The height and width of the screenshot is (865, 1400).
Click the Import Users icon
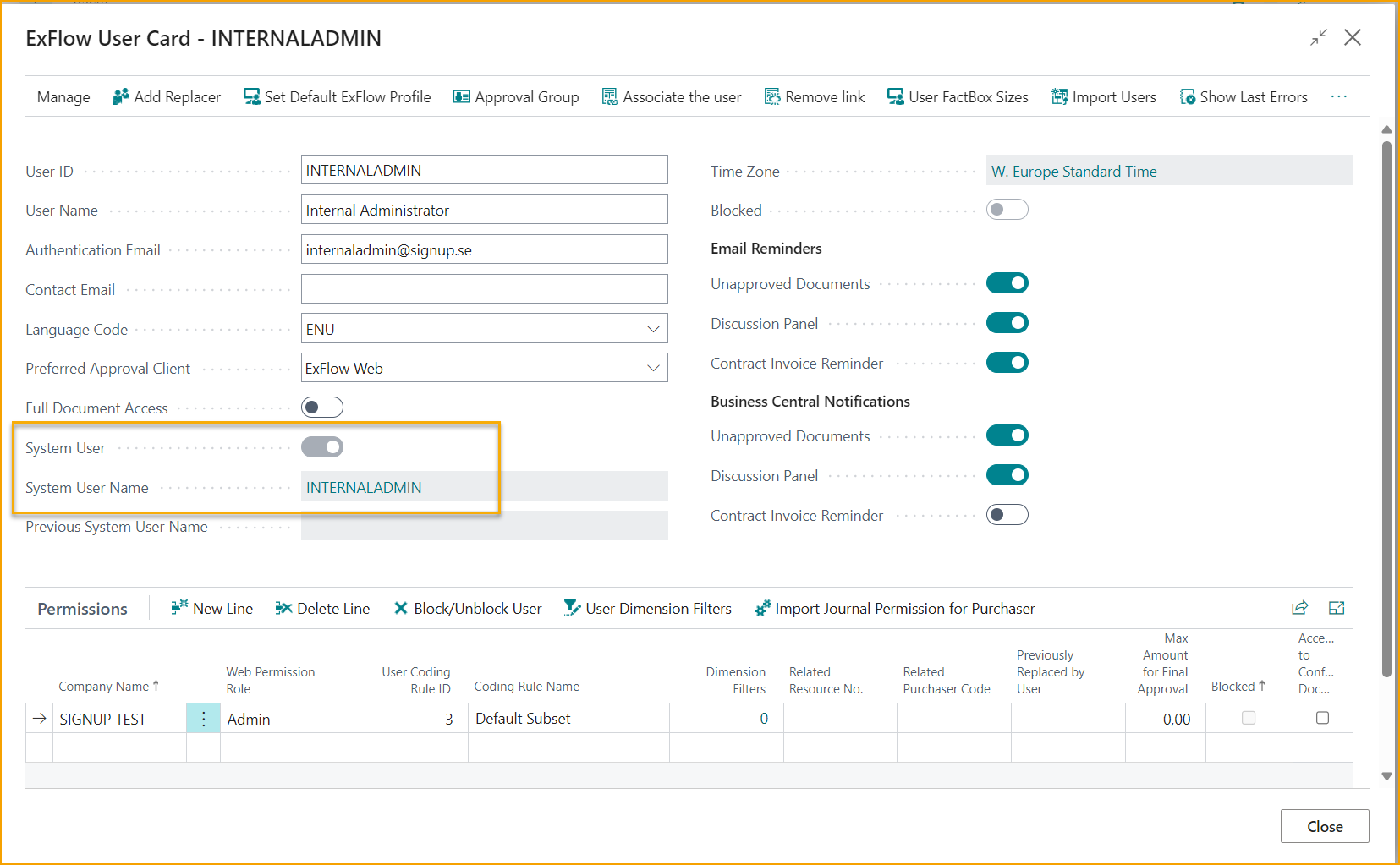[x=1059, y=97]
